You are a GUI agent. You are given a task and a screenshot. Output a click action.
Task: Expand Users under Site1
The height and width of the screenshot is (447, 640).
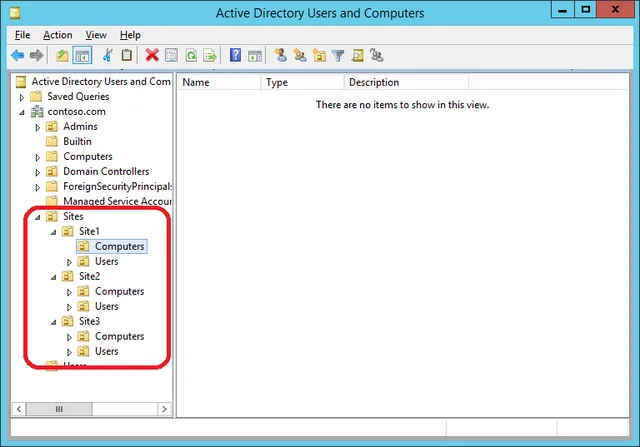[x=69, y=262]
